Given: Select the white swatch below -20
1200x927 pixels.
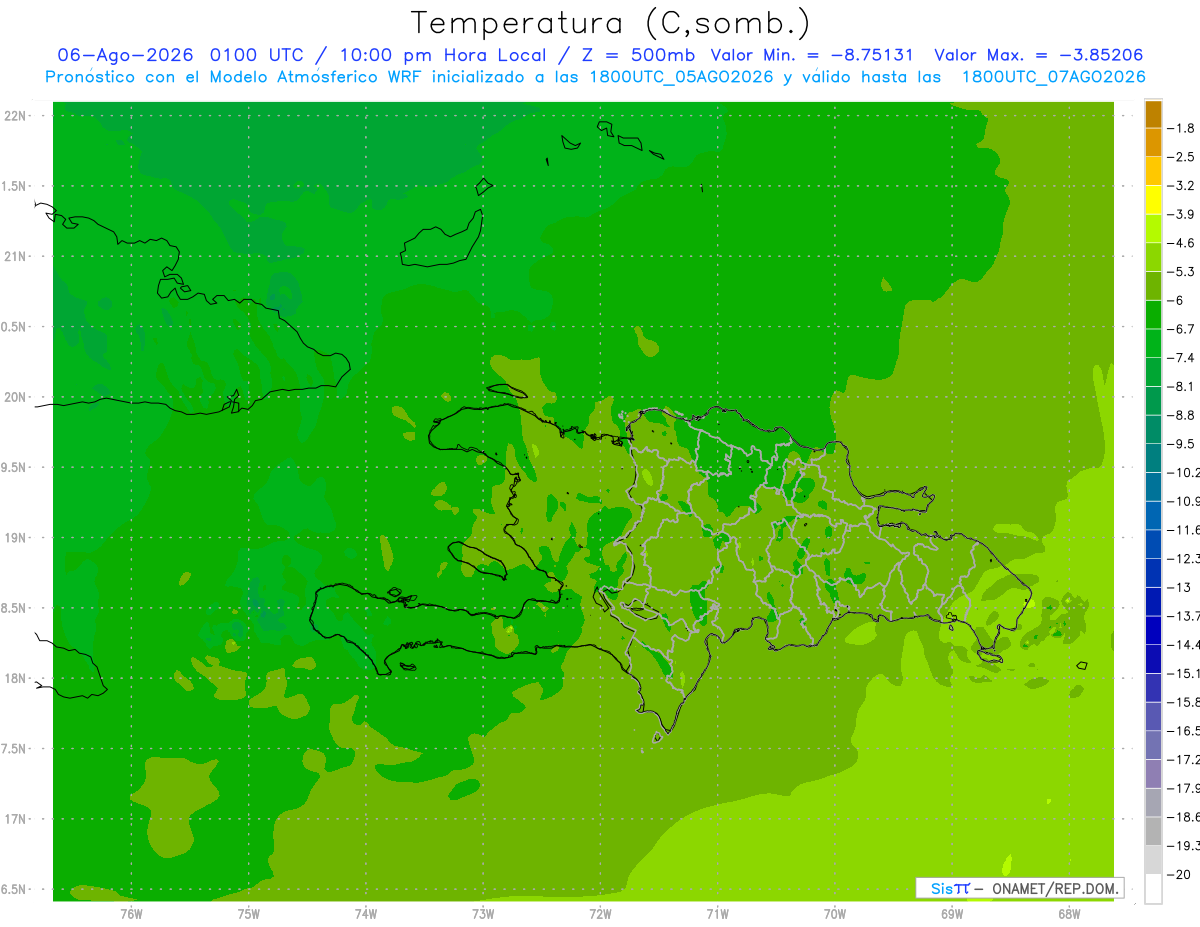Looking at the screenshot, I should click(1153, 889).
